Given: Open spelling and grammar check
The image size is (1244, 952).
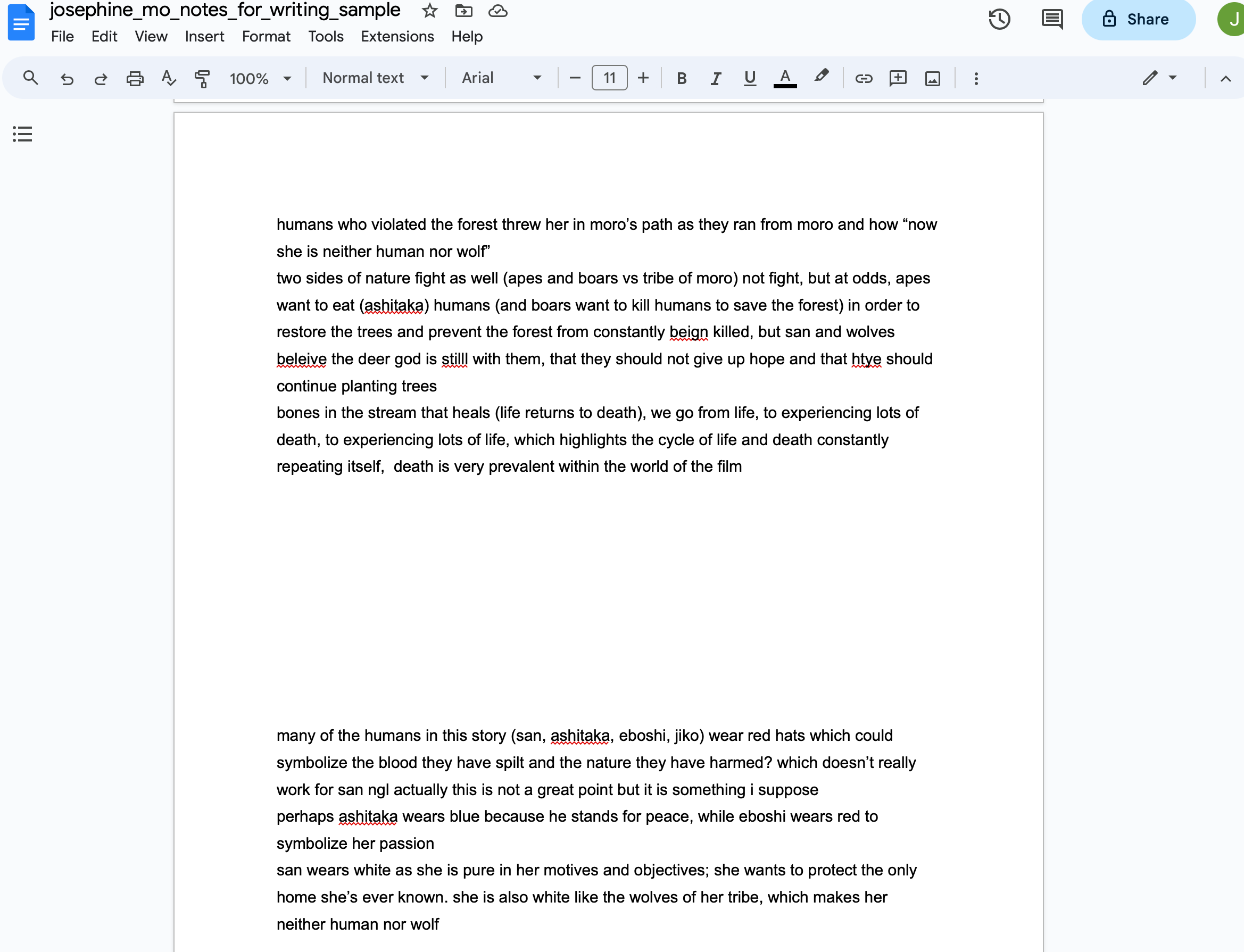Looking at the screenshot, I should (x=168, y=78).
